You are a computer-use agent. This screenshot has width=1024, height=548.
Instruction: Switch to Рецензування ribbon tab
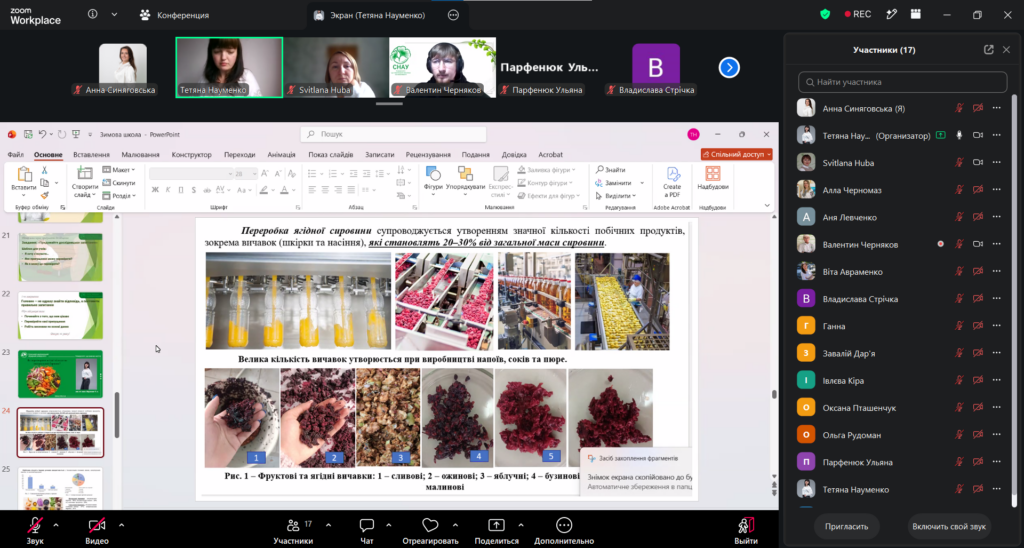click(428, 155)
